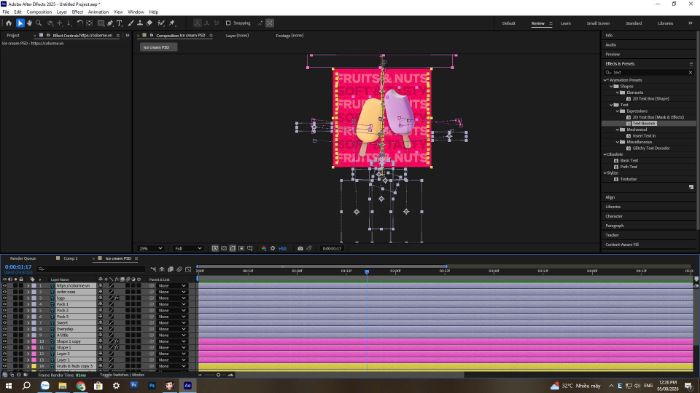700x393 pixels.
Task: Open the viewer magnification dropdown
Action: pos(151,248)
